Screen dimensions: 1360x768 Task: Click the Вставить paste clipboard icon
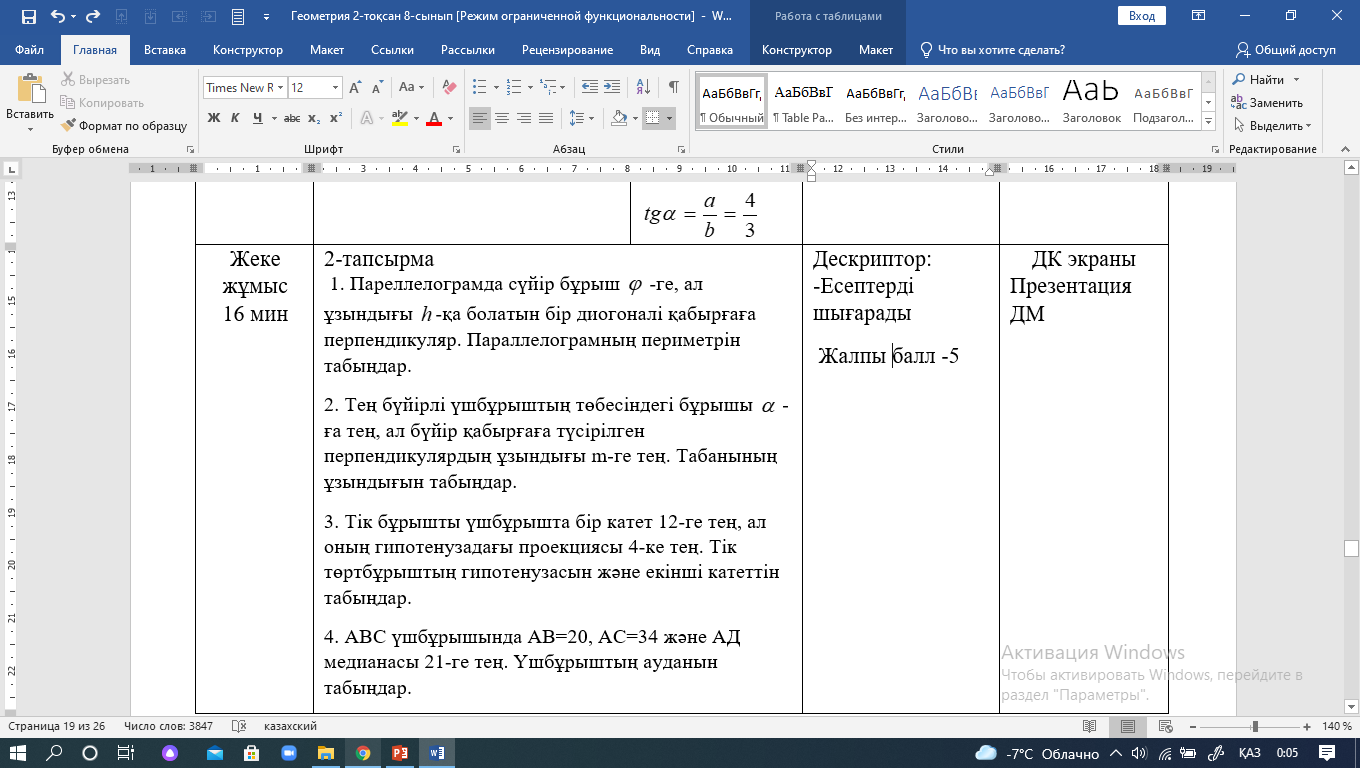tap(30, 89)
